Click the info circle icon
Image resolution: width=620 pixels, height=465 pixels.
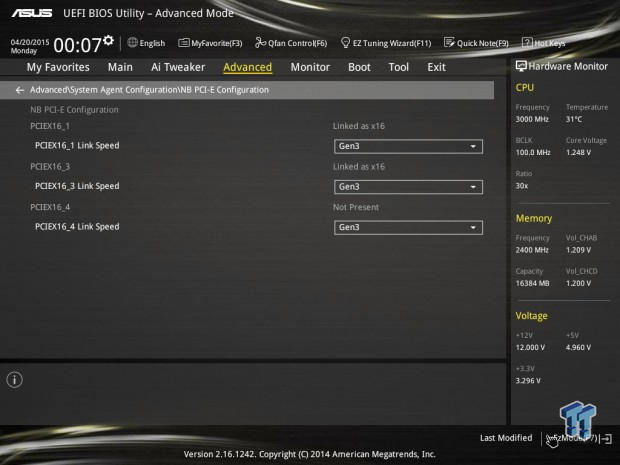[x=15, y=380]
